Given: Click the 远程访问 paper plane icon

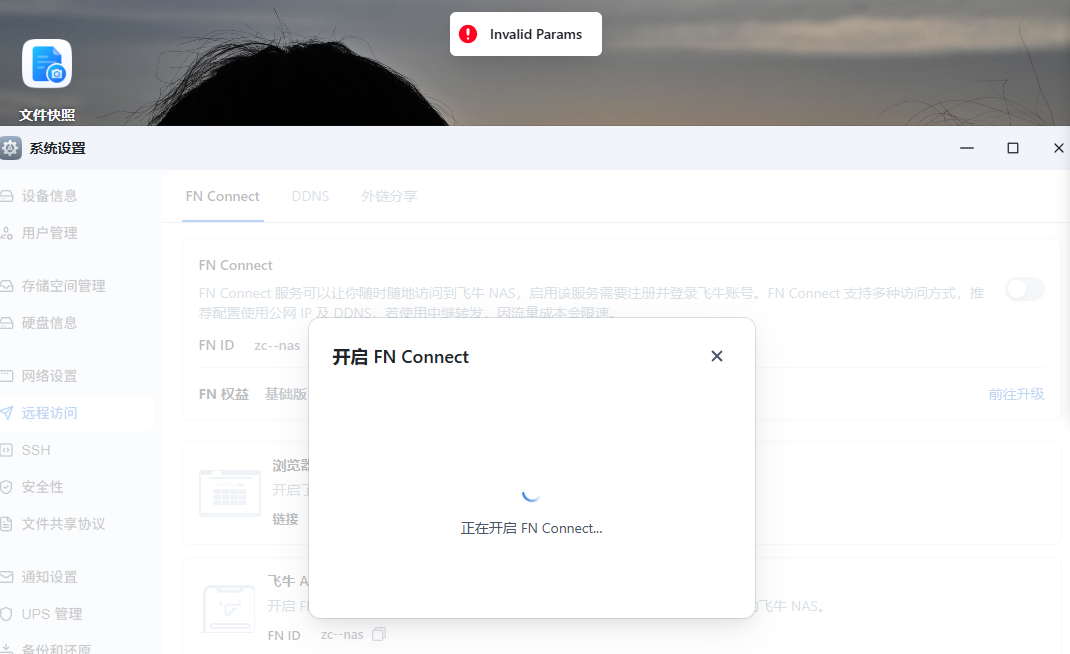Looking at the screenshot, I should coord(6,413).
